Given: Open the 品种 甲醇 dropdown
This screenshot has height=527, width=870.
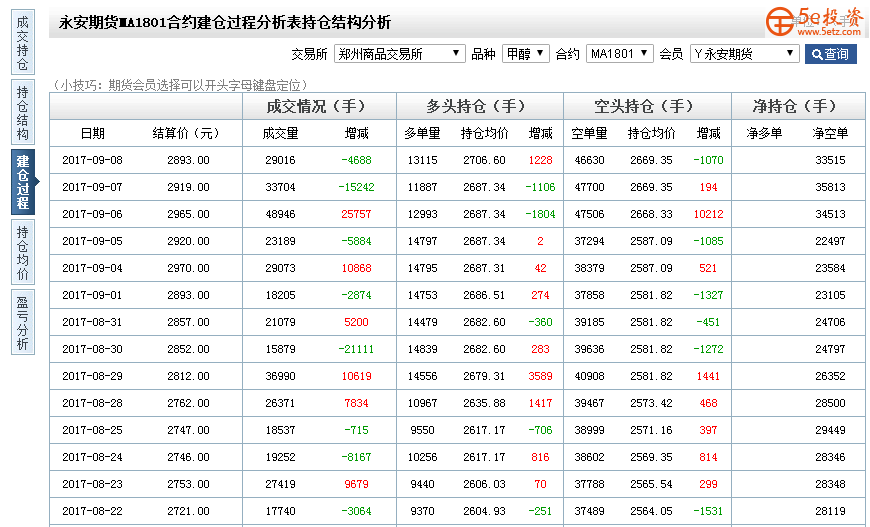Looking at the screenshot, I should [x=525, y=54].
